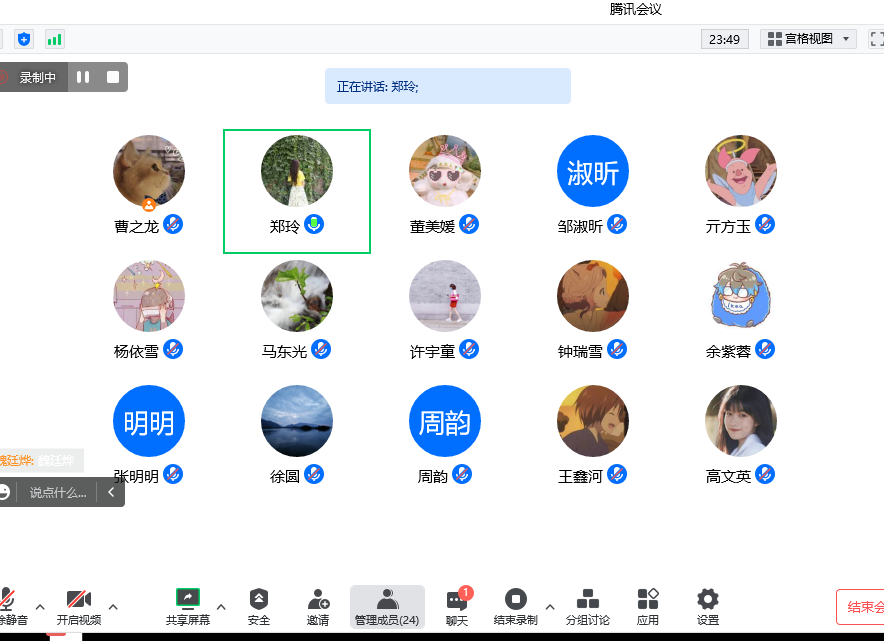This screenshot has height=641, width=884.
Task: Expand the arrow next to 开启视频
Action: point(113,606)
